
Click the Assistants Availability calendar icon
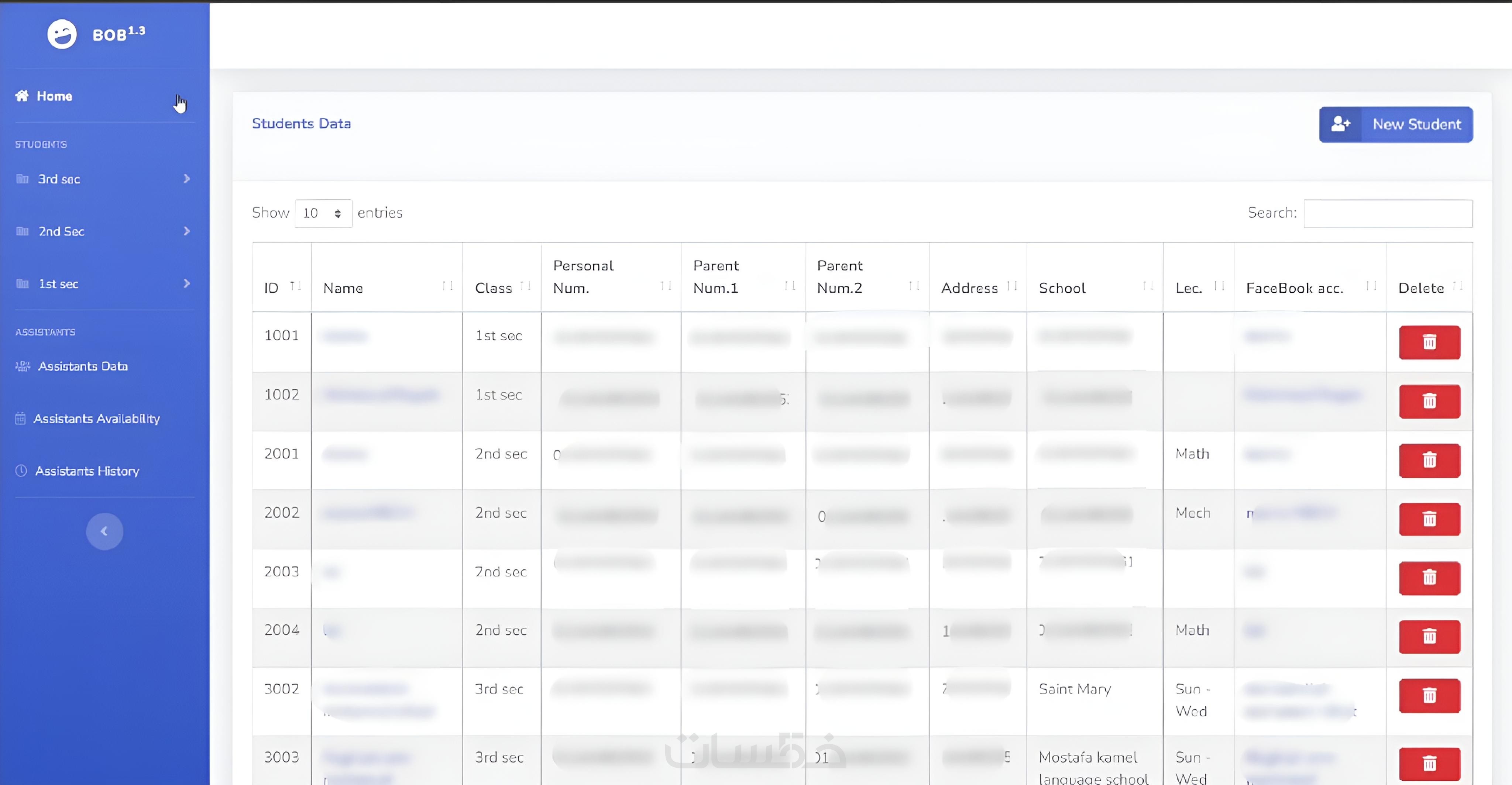point(21,418)
